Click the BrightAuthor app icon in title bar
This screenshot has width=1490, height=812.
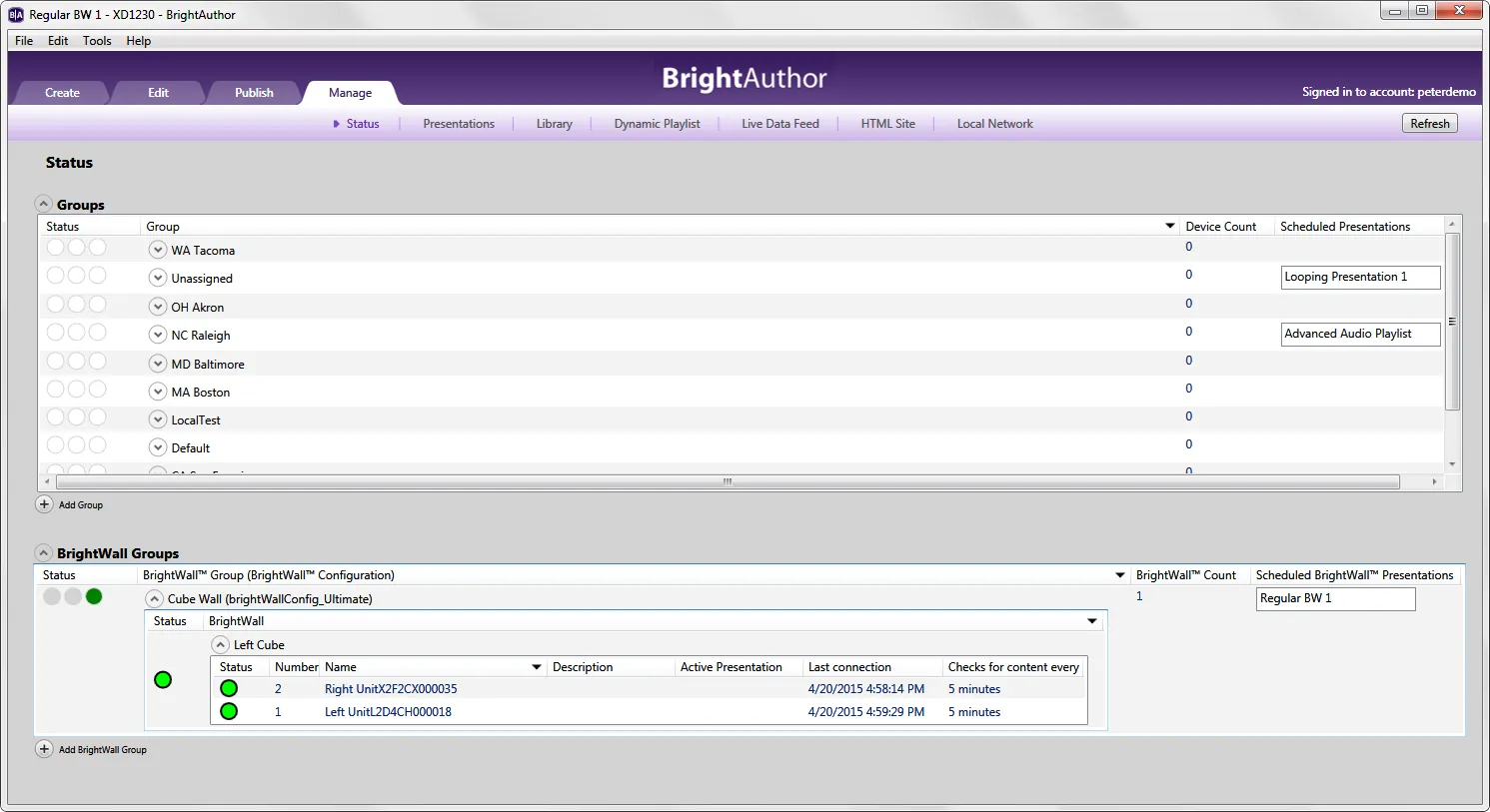[x=16, y=14]
